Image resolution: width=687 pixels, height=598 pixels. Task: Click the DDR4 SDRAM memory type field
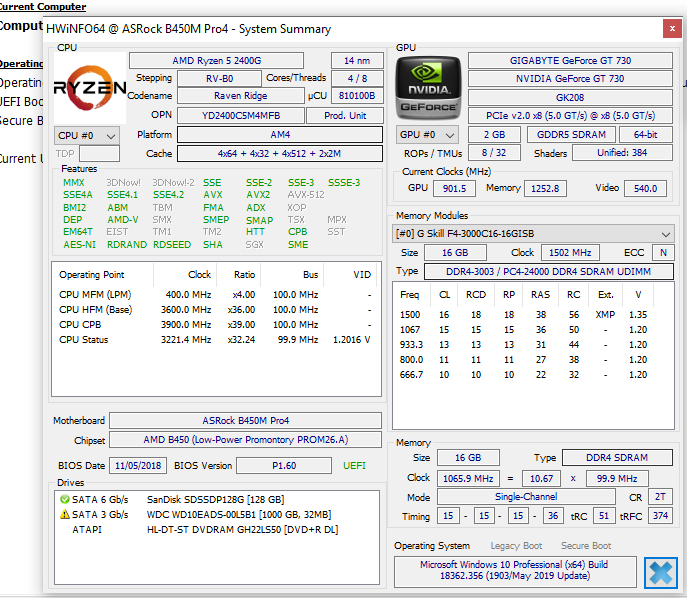pos(617,457)
